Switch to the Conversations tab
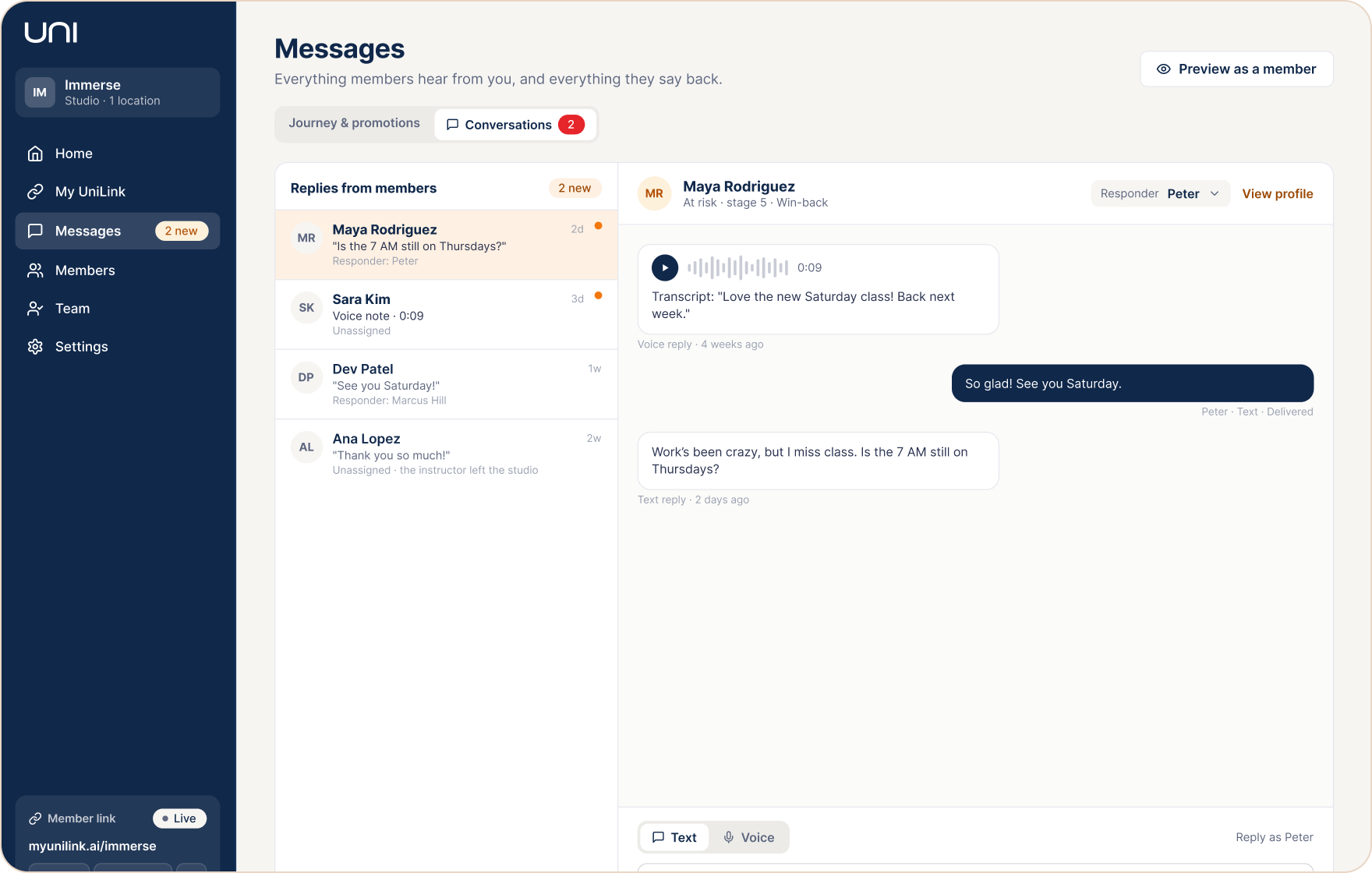The image size is (1372, 873). [x=515, y=125]
